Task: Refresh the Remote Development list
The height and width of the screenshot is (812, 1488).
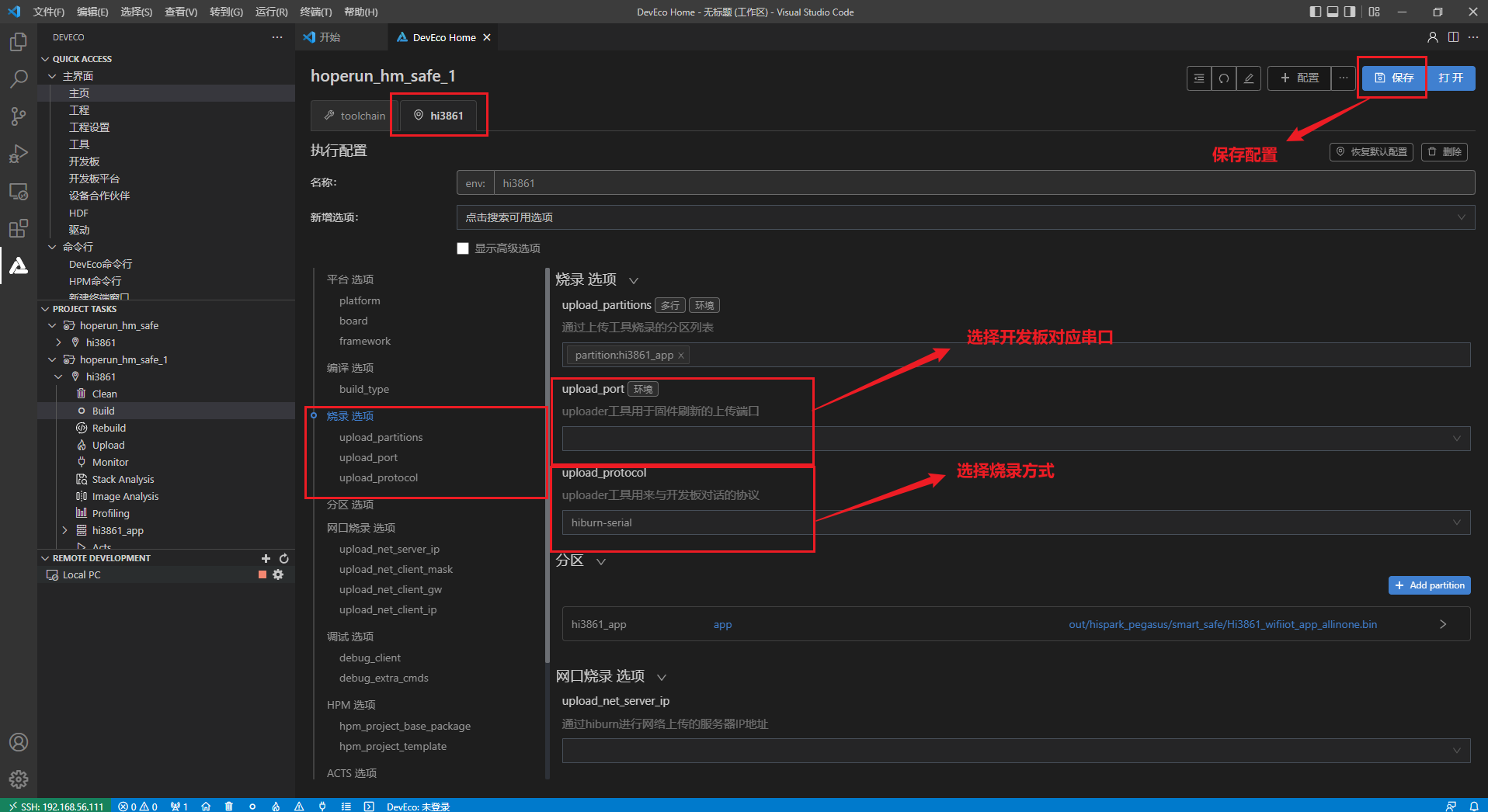Action: click(x=284, y=558)
